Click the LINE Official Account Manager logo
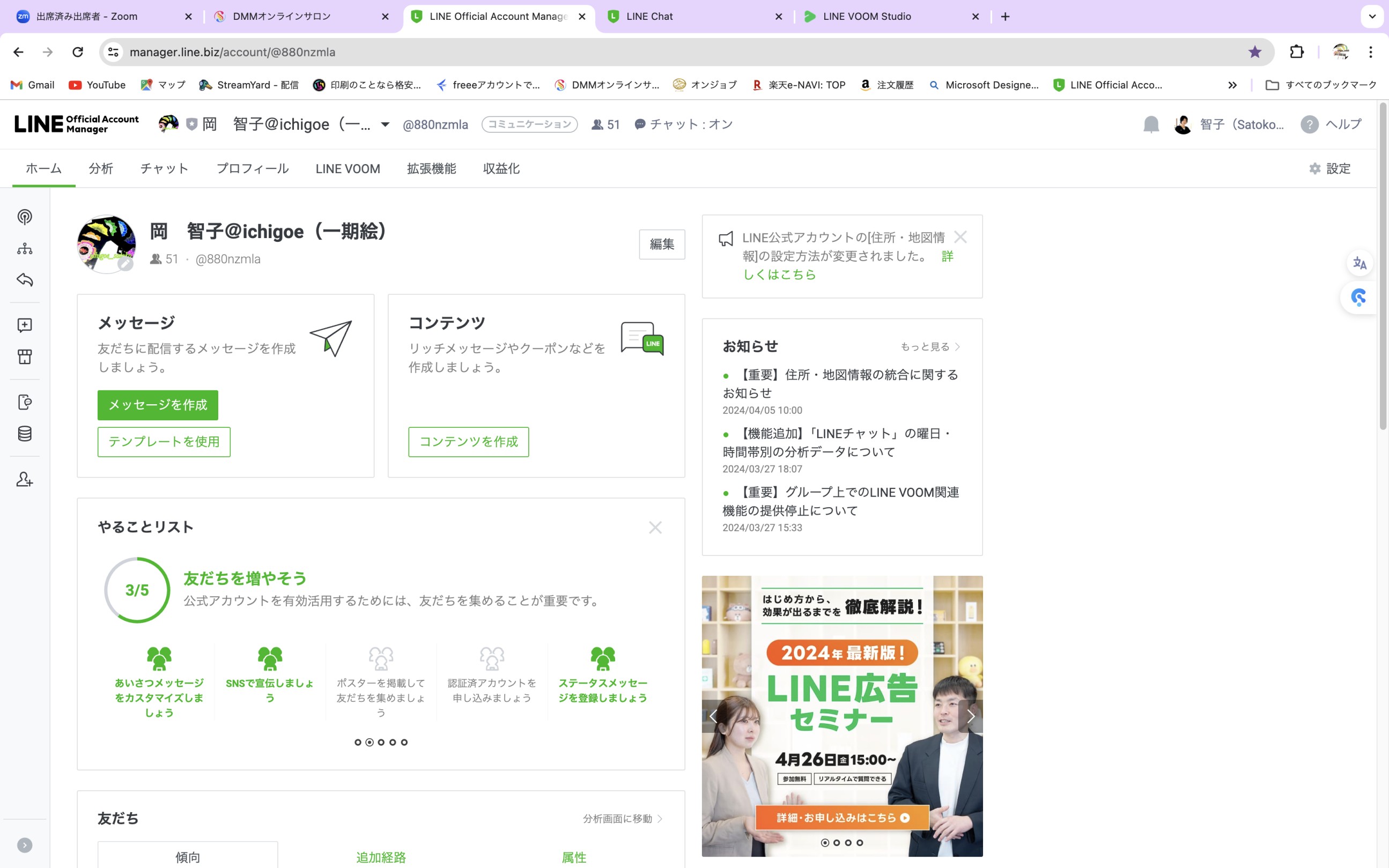This screenshot has width=1389, height=868. [76, 124]
